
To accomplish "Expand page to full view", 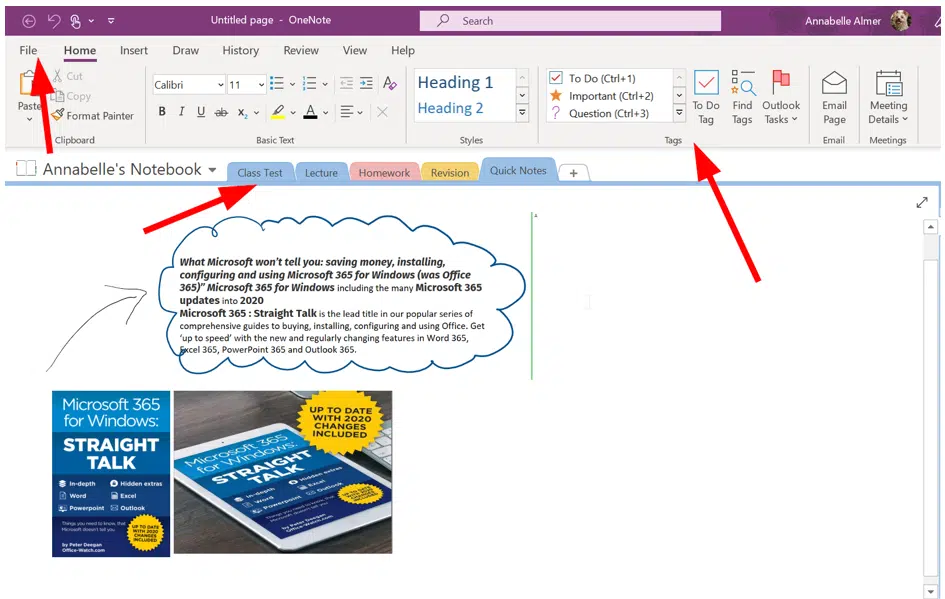I will click(x=921, y=202).
